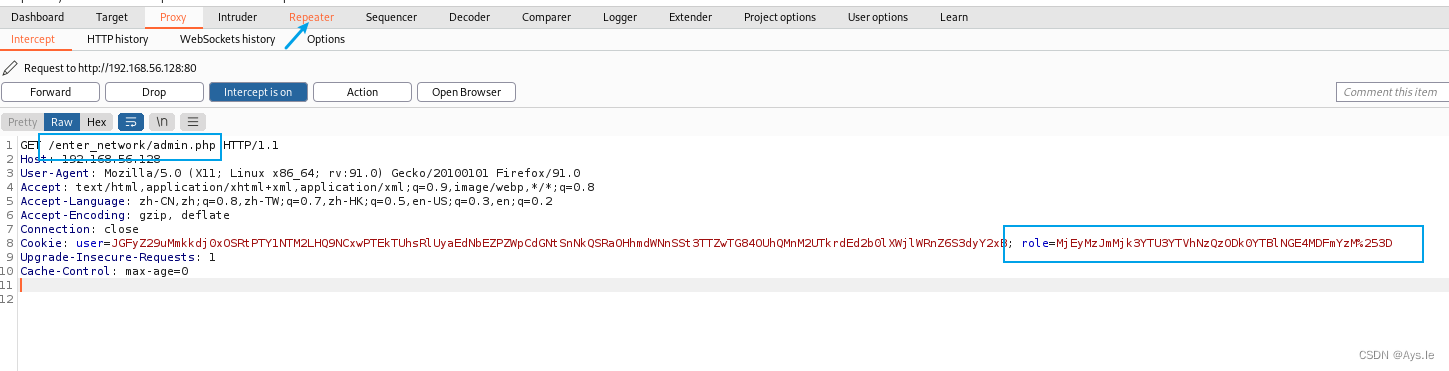The height and width of the screenshot is (371, 1449).
Task: Open the WebSockets history subtab
Action: click(227, 39)
